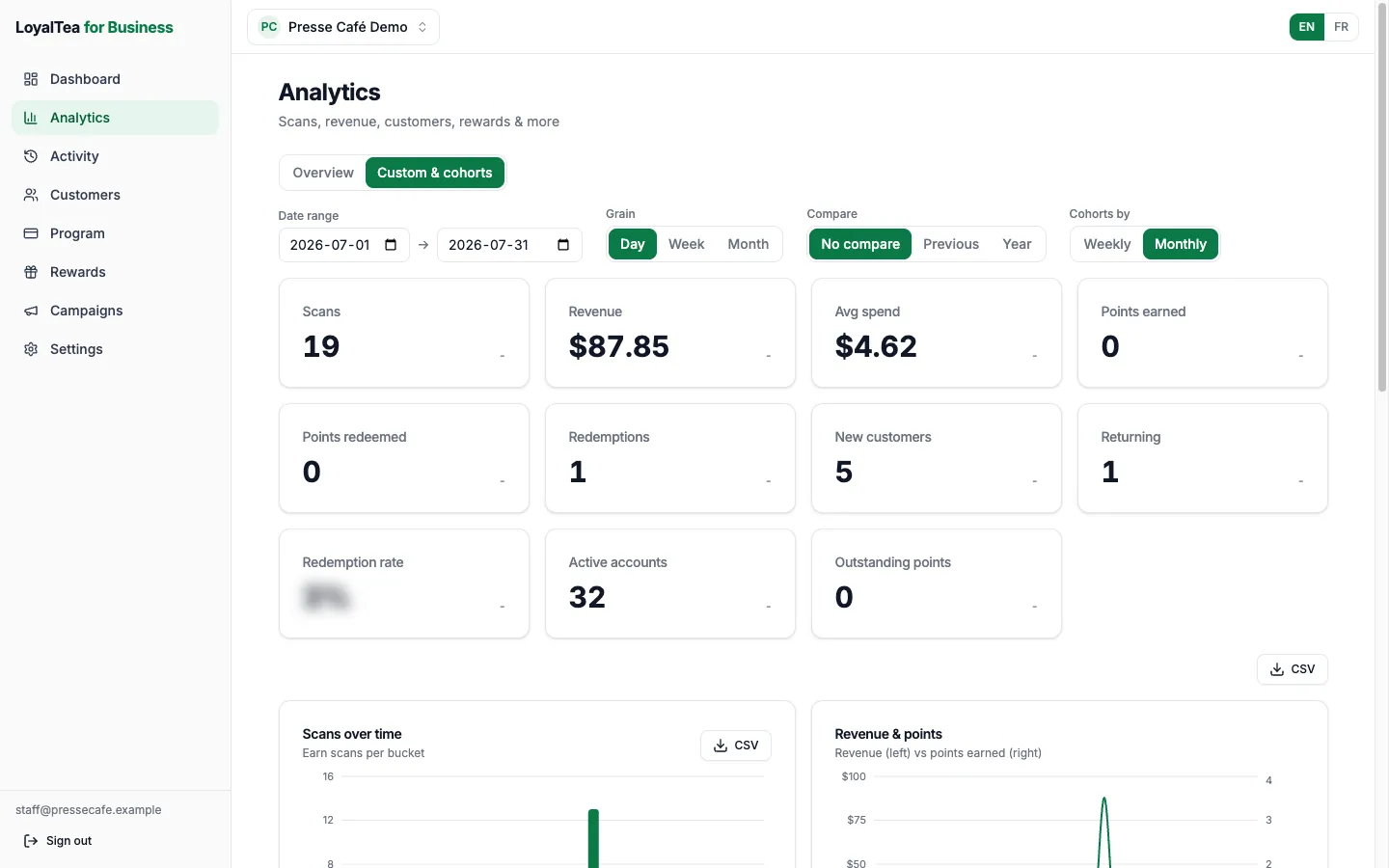The image size is (1389, 868).
Task: Switch language to EN
Action: pyautogui.click(x=1306, y=27)
